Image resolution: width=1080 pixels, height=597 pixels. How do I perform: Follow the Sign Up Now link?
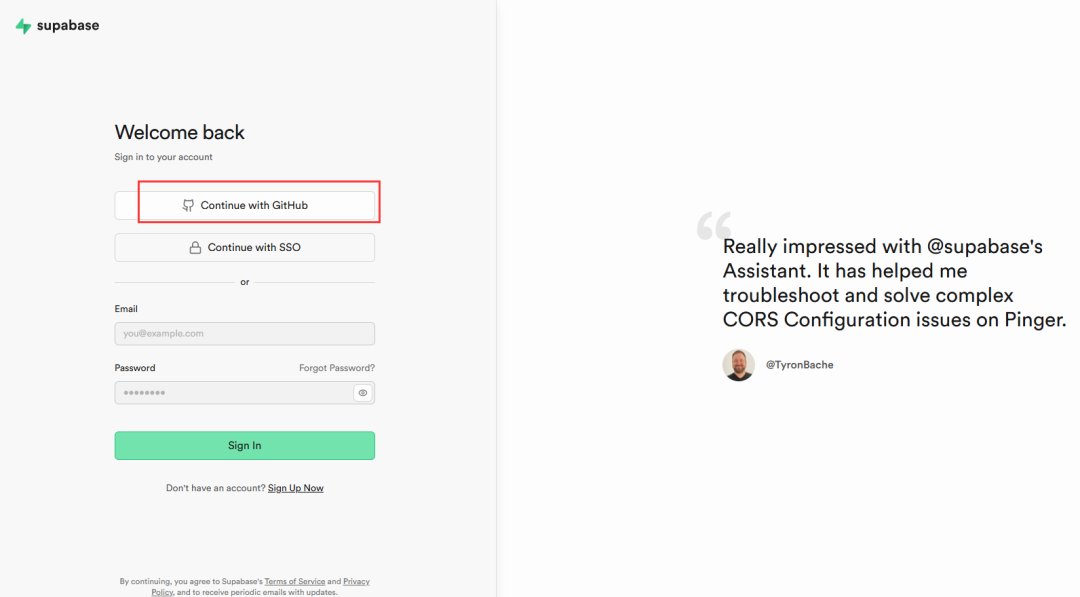click(296, 488)
